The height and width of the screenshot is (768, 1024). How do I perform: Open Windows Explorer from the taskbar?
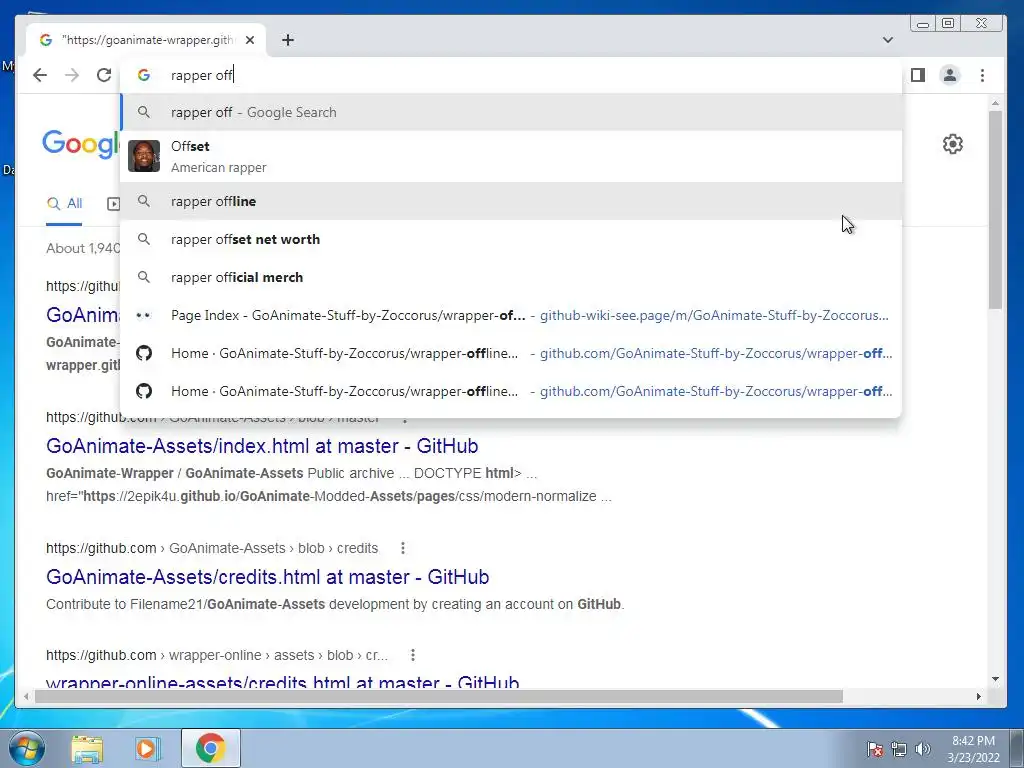[87, 748]
